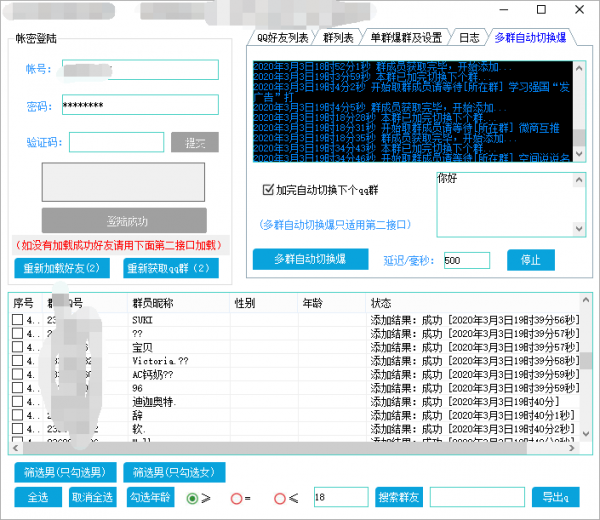Click the 帐号 input field
The image size is (600, 520).
click(140, 70)
